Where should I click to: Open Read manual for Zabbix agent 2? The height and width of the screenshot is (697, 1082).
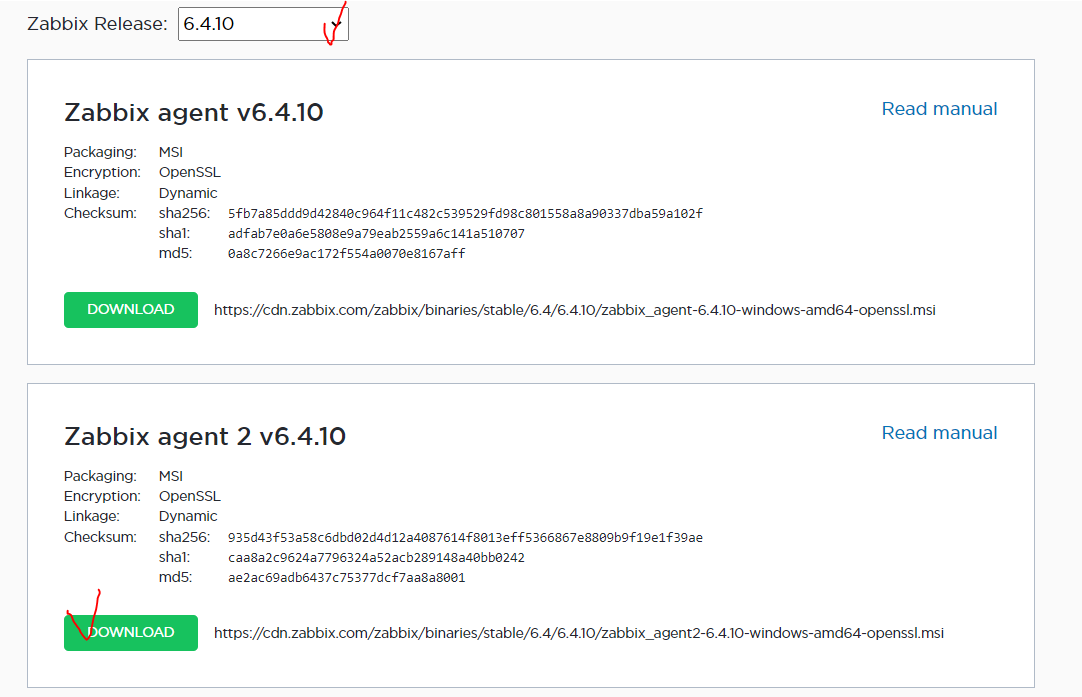pos(939,433)
